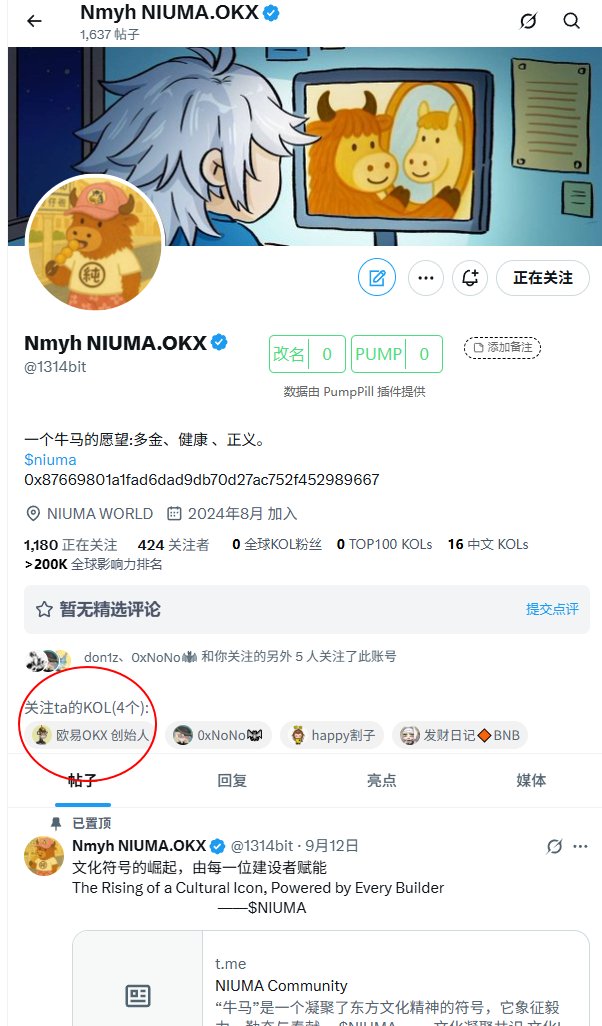602x1026 pixels.
Task: Switch to the 回复 replies tab
Action: pyautogui.click(x=232, y=780)
